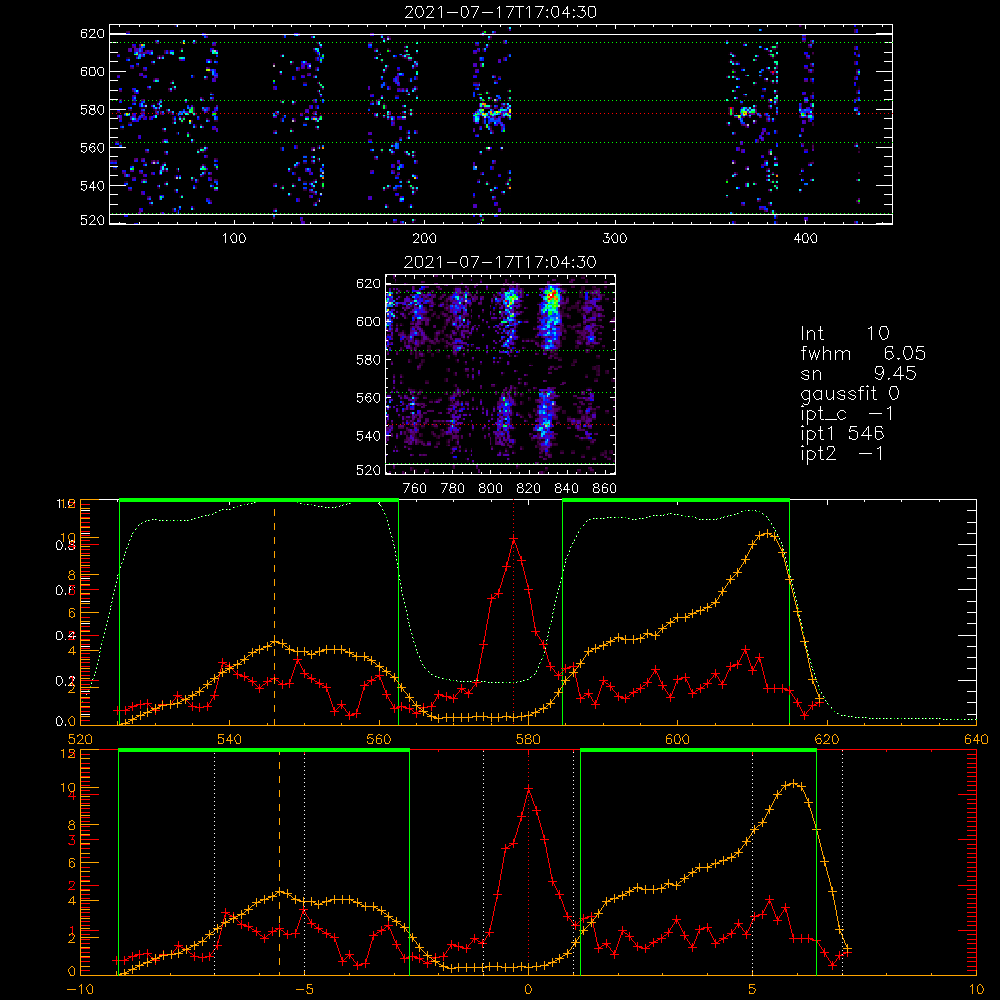Click x-axis label 540 on the upper profile plot
1000x1000 pixels.
point(229,739)
